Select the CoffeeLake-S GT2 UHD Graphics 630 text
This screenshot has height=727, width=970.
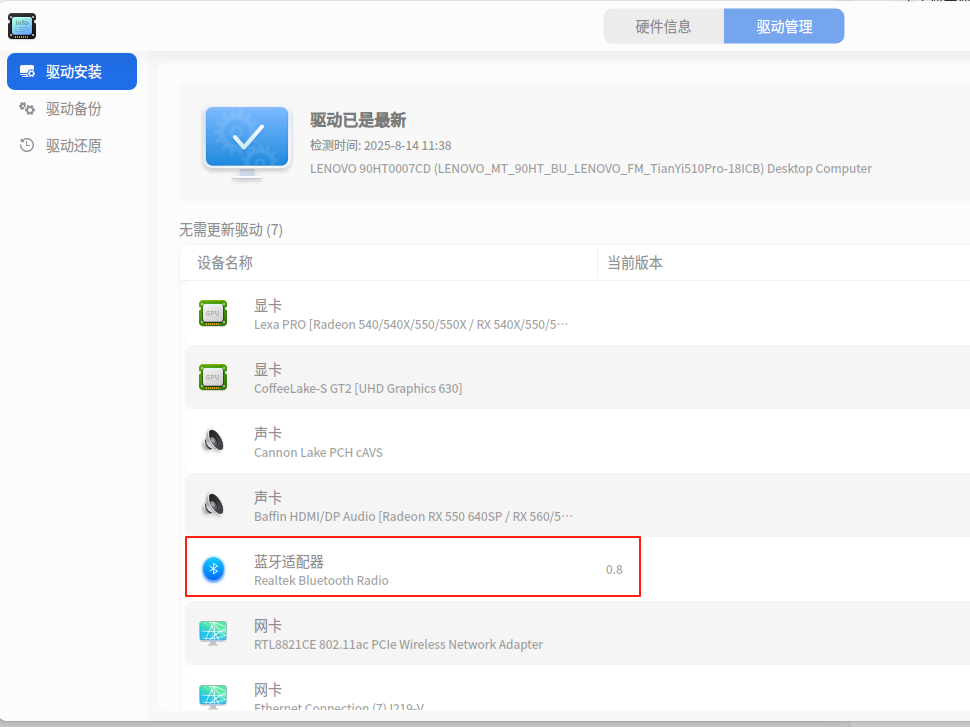(358, 389)
